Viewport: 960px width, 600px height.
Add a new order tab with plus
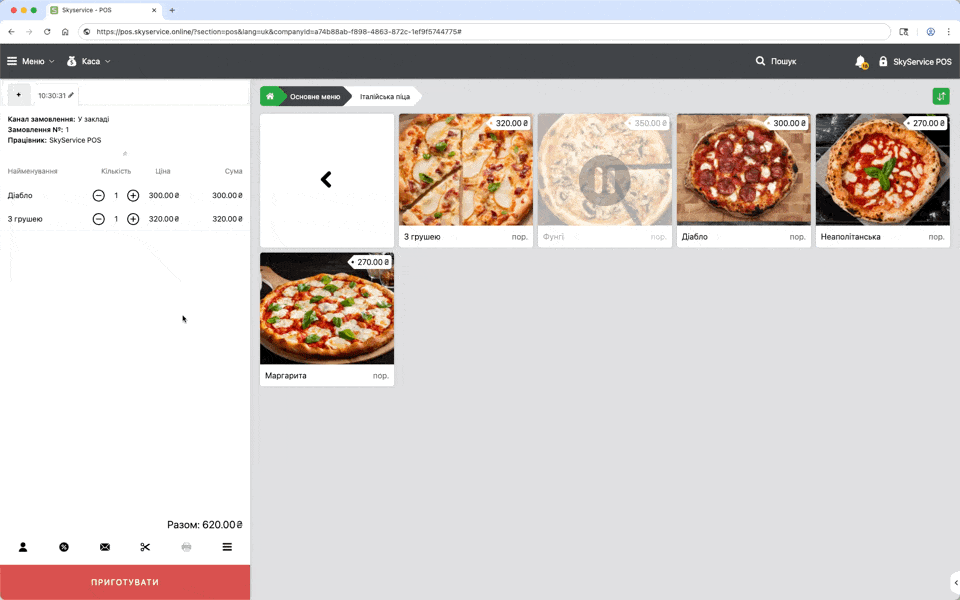(18, 95)
